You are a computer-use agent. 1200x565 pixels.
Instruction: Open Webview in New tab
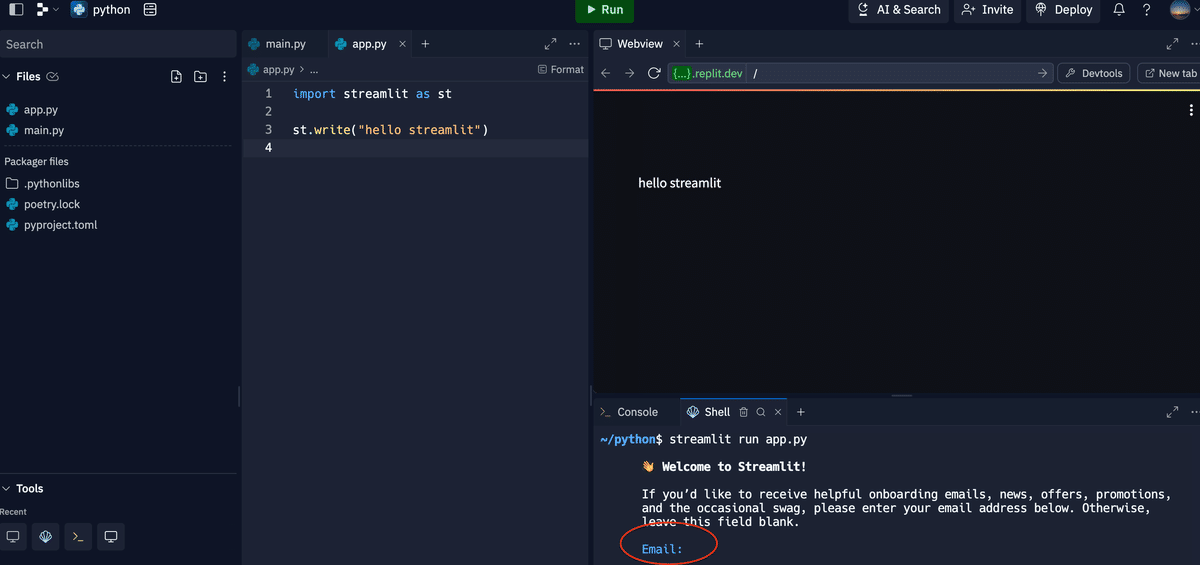tap(1169, 73)
